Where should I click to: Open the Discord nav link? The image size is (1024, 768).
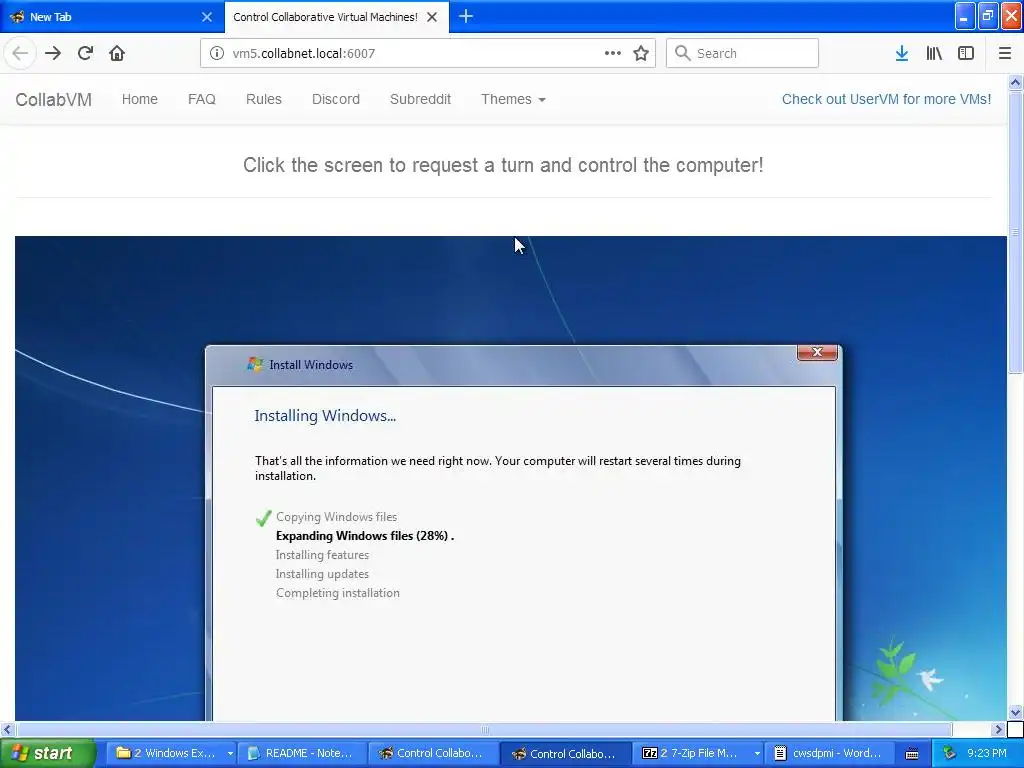[336, 99]
